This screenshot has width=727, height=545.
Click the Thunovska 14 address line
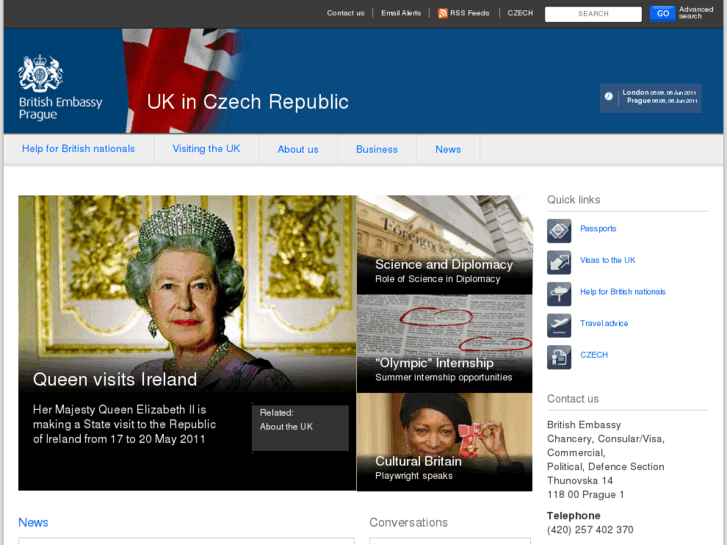point(580,481)
